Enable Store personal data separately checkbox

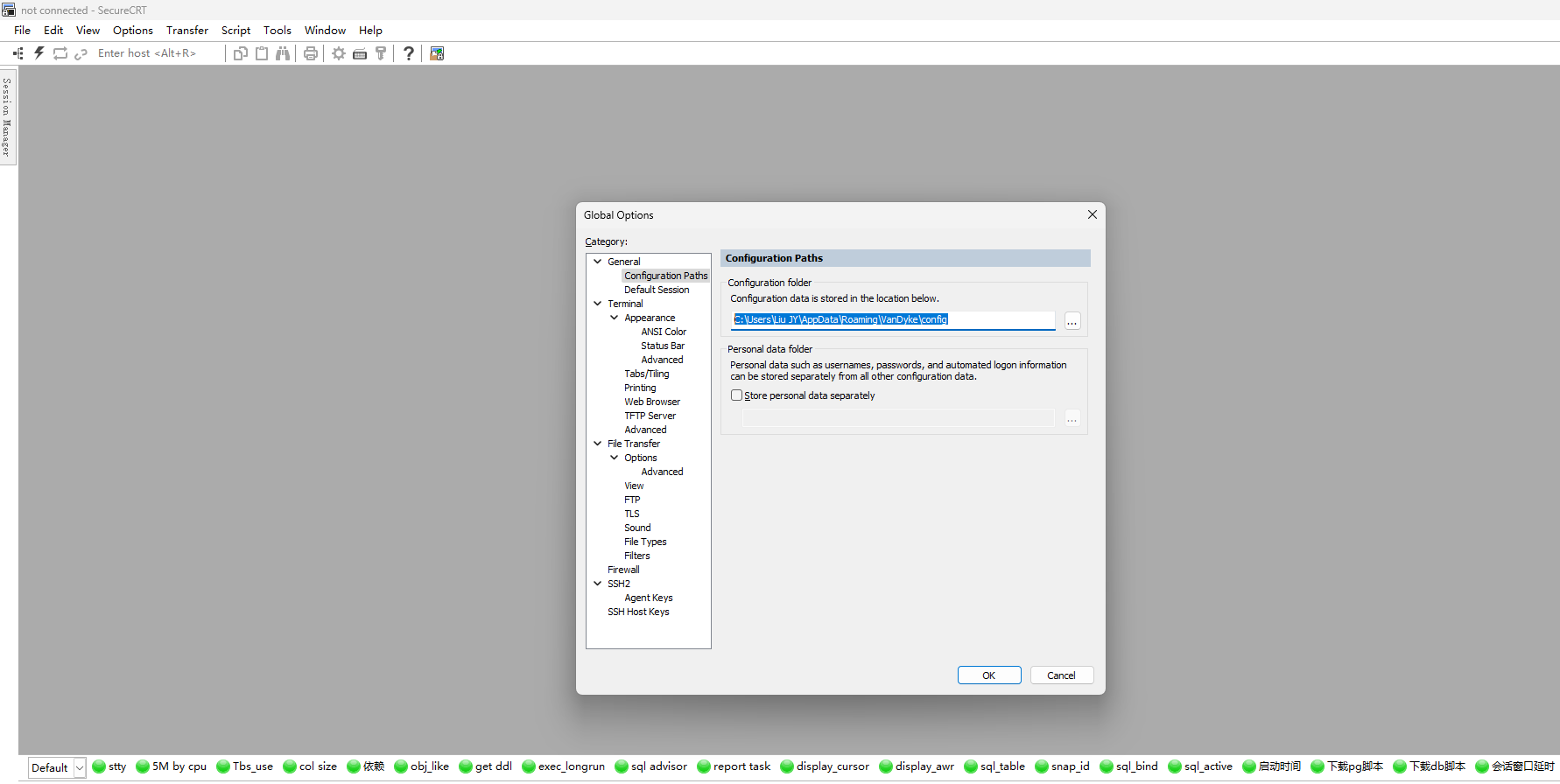coord(736,395)
